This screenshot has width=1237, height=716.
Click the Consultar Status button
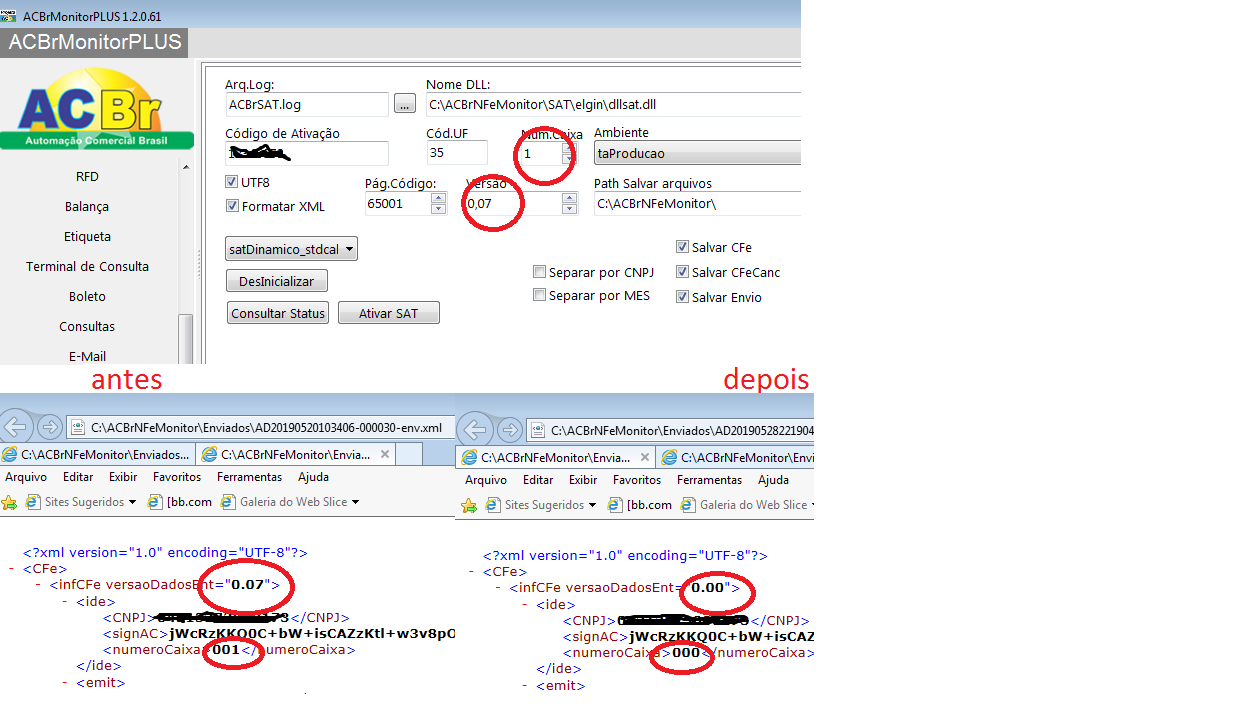point(278,313)
